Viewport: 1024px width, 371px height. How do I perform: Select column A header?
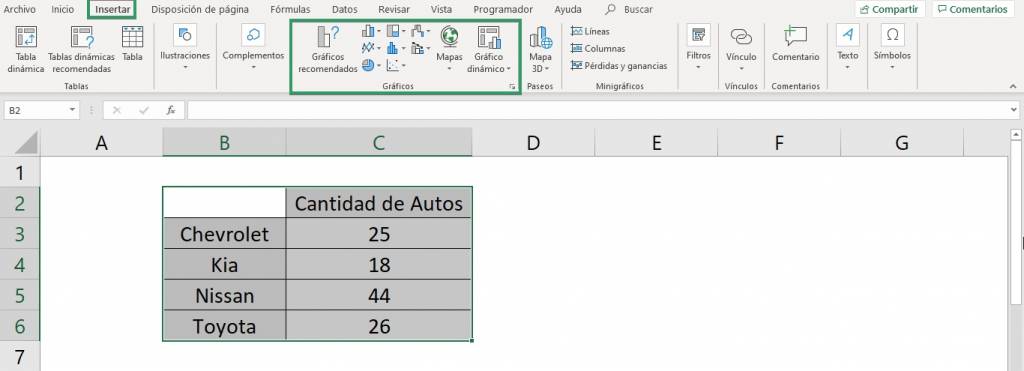click(101, 143)
